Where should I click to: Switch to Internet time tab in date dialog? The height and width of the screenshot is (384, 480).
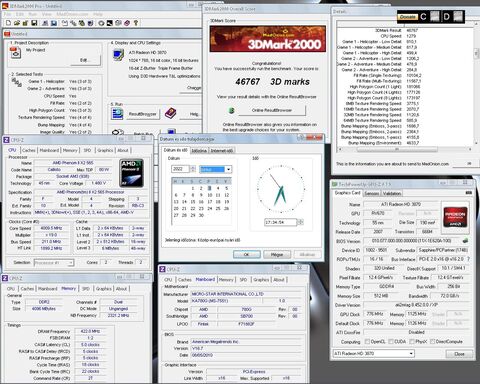click(222, 151)
